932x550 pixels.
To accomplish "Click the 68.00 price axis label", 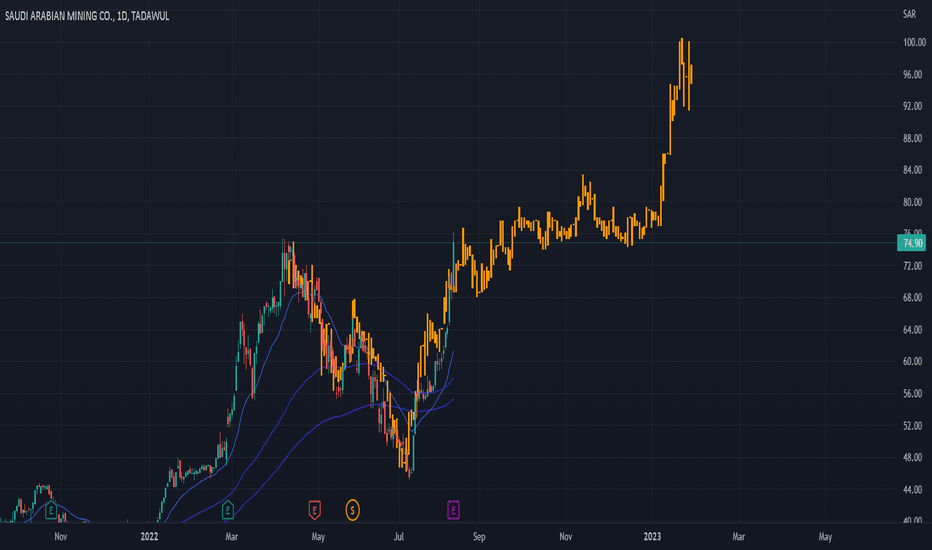I will 914,297.
